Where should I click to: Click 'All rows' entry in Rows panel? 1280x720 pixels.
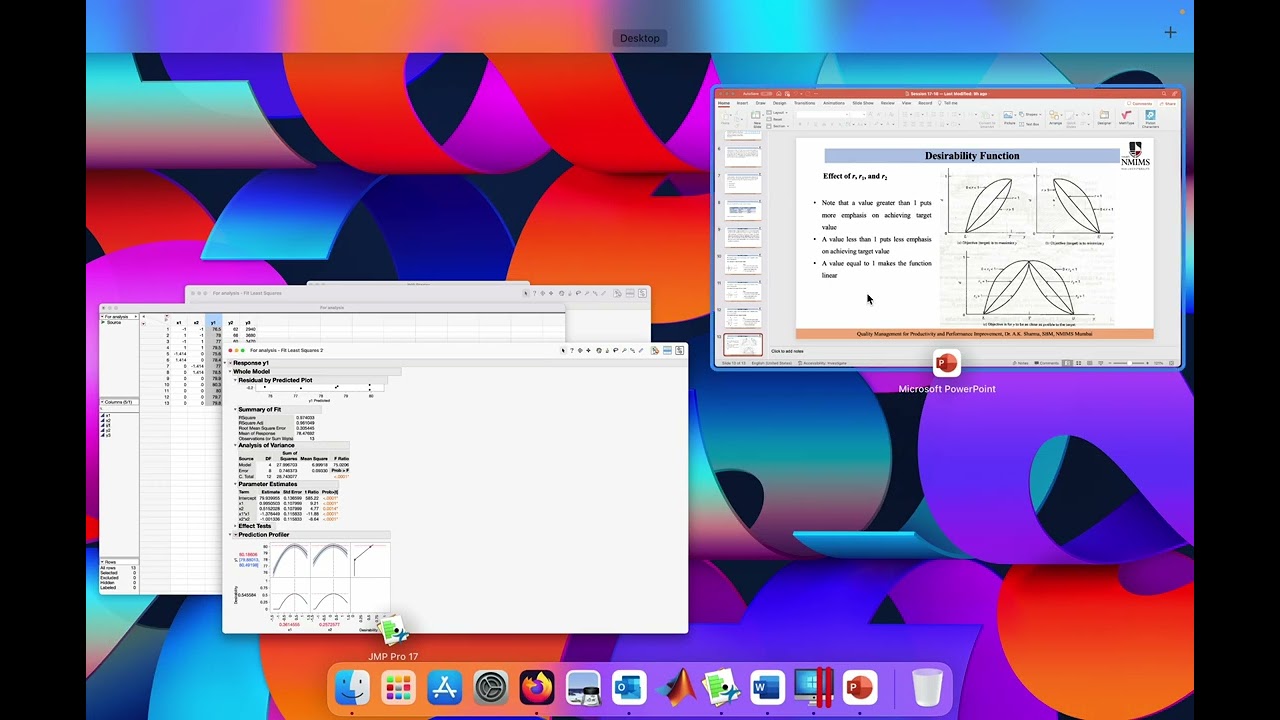[x=118, y=568]
